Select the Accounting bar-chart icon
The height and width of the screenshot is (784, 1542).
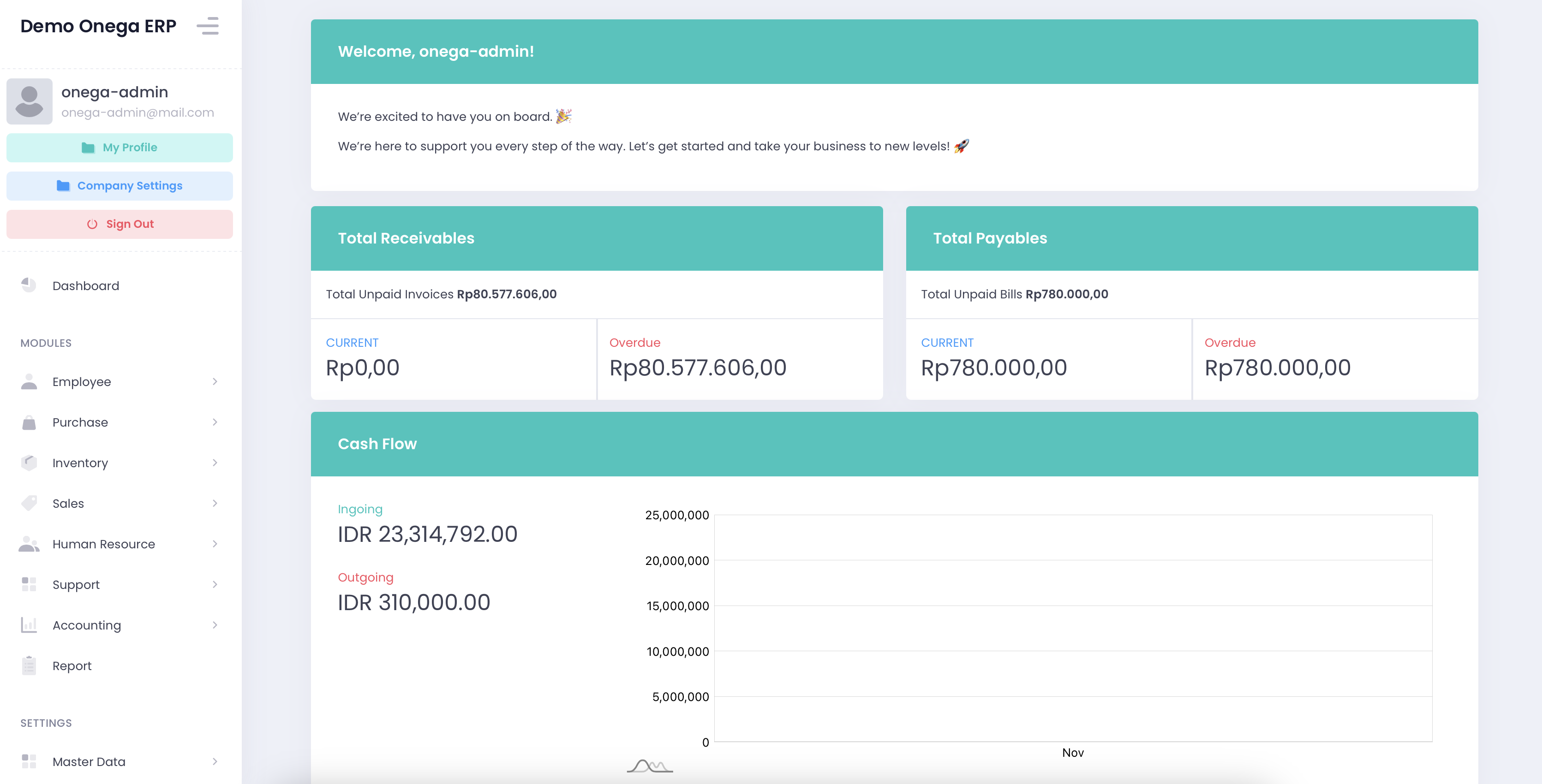(30, 625)
